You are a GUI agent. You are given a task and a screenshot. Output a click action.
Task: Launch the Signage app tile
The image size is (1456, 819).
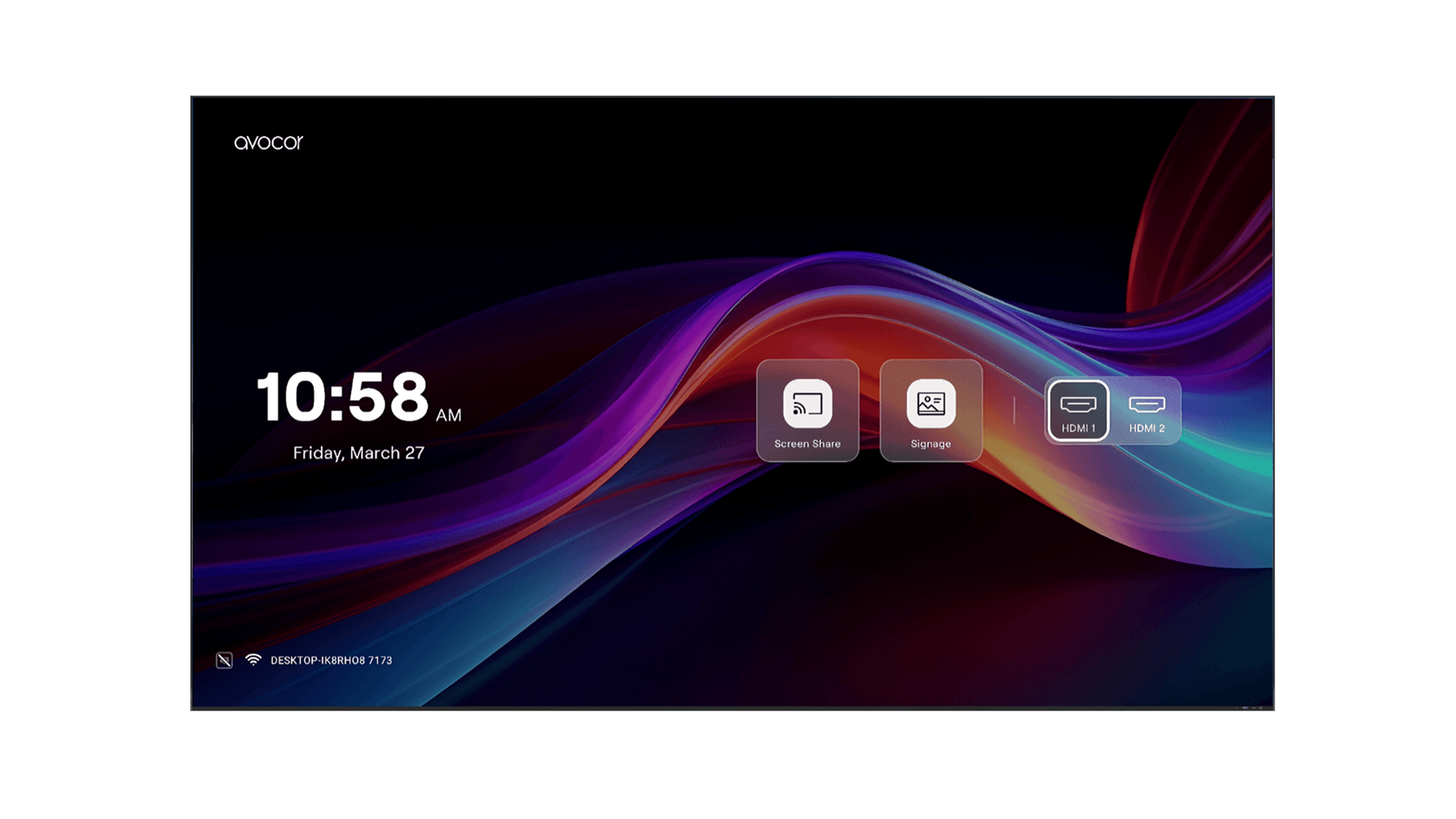click(931, 410)
